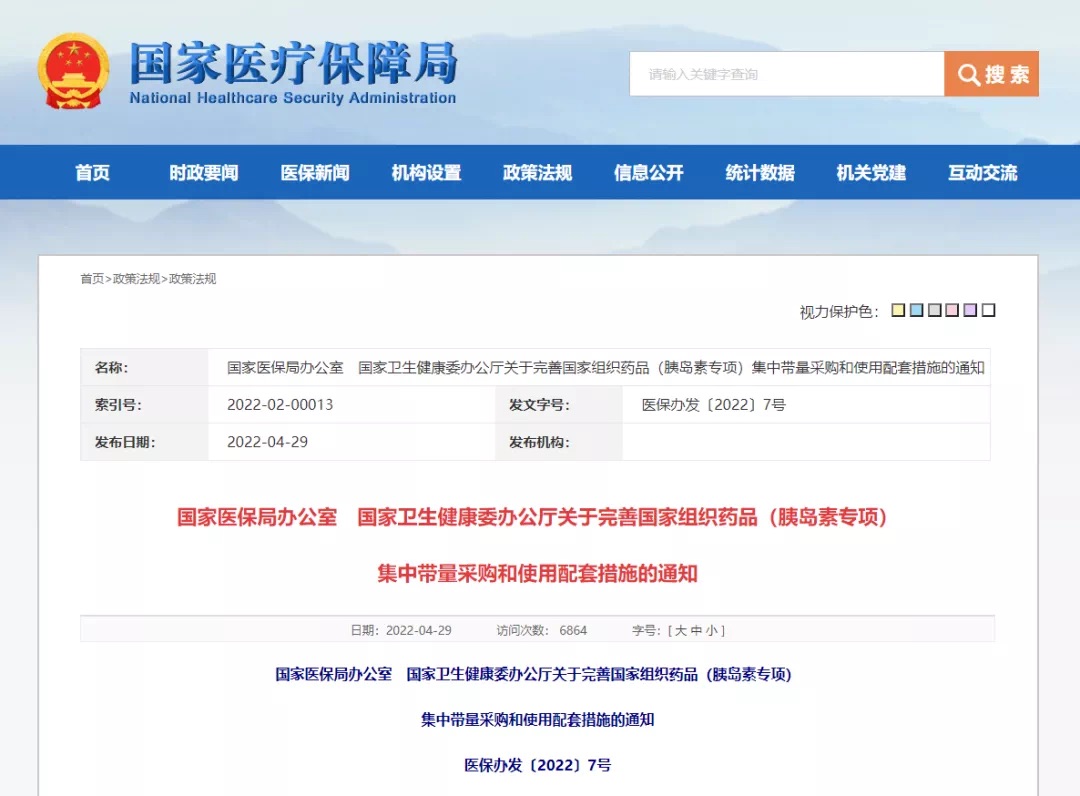Image resolution: width=1080 pixels, height=796 pixels.
Task: Click the 名称: label cell
Action: coord(145,368)
